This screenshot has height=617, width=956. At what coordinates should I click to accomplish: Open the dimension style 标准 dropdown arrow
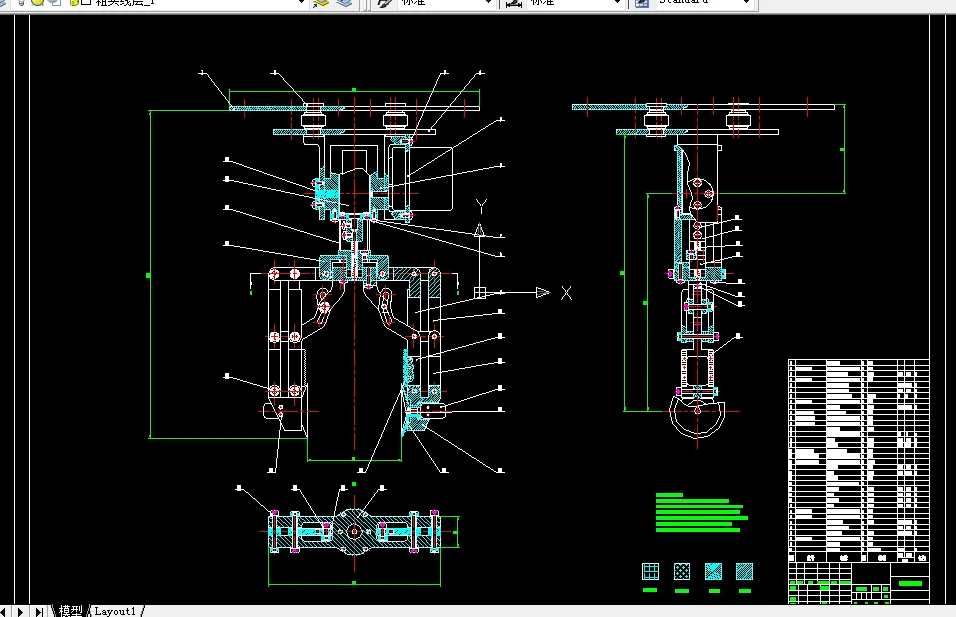pos(617,3)
